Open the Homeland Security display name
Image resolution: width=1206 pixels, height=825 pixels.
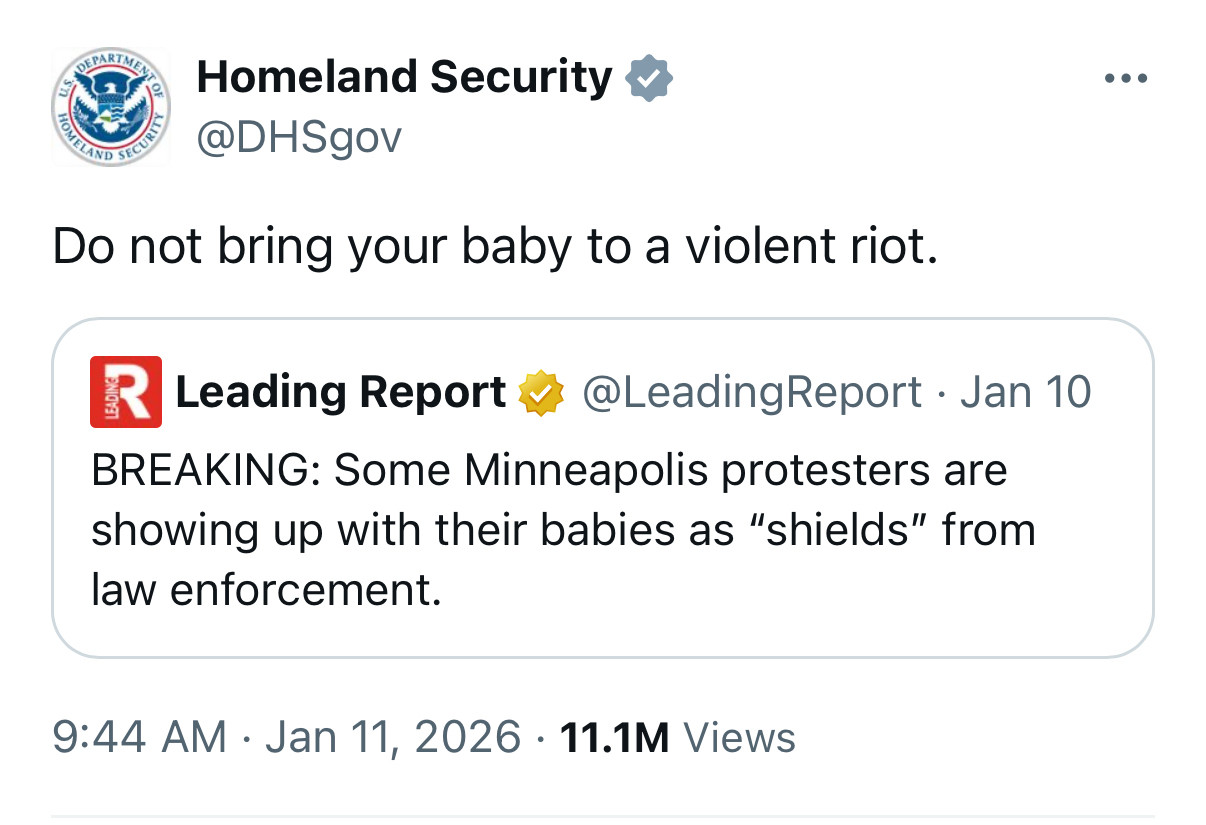404,78
